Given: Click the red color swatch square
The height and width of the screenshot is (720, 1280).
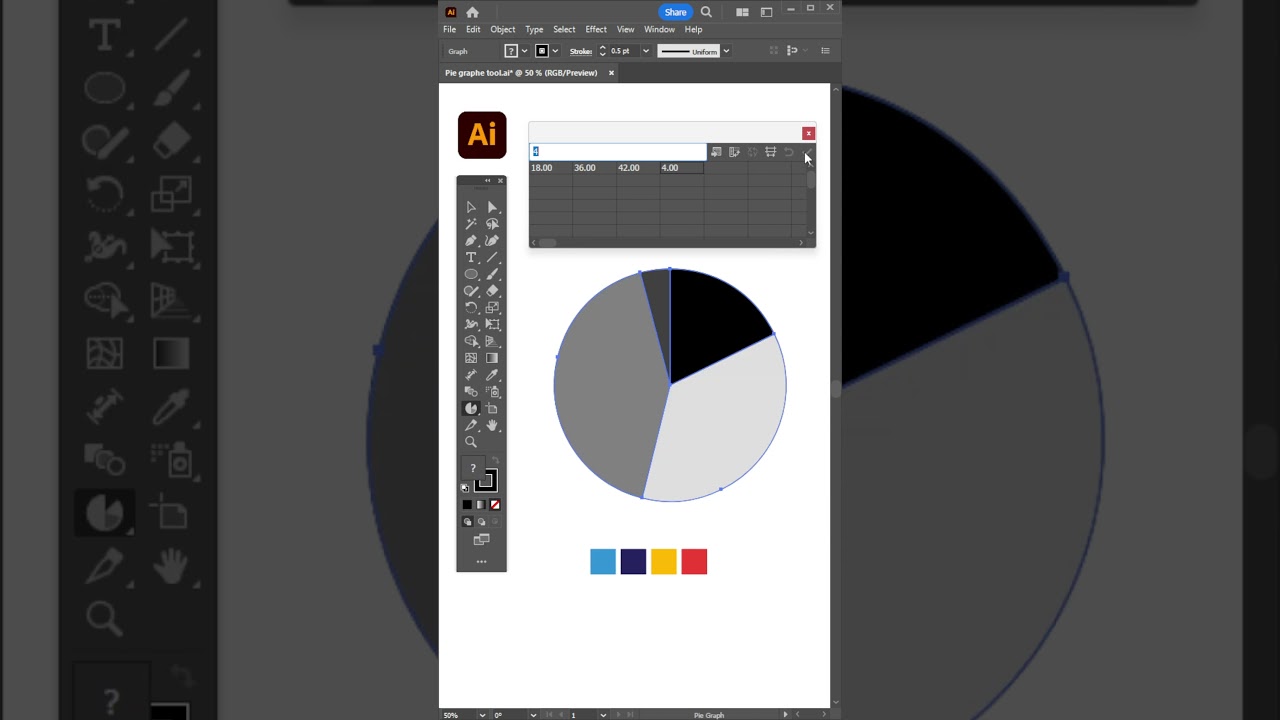Looking at the screenshot, I should [x=694, y=562].
